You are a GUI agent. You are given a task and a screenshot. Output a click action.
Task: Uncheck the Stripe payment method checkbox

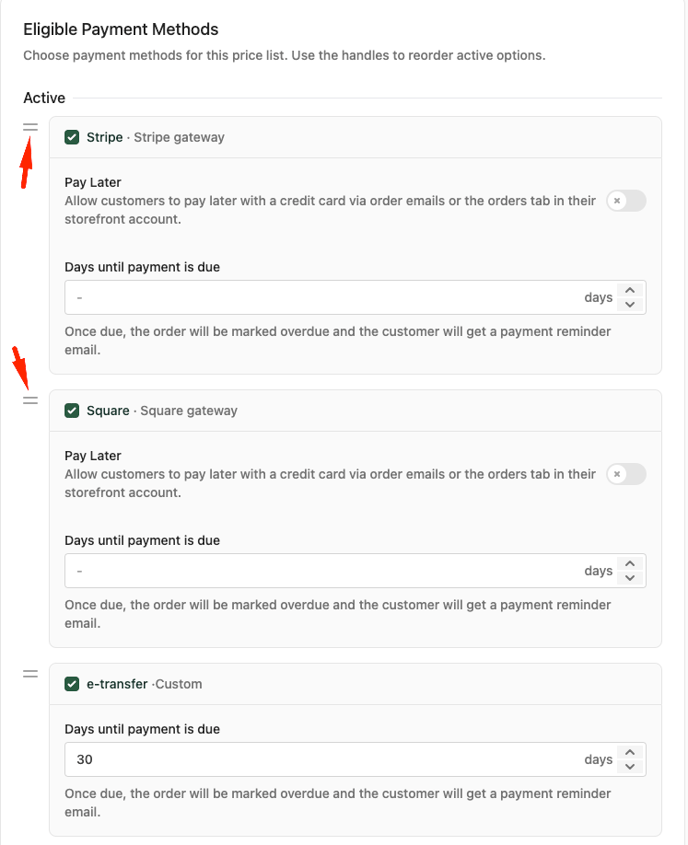tap(72, 137)
